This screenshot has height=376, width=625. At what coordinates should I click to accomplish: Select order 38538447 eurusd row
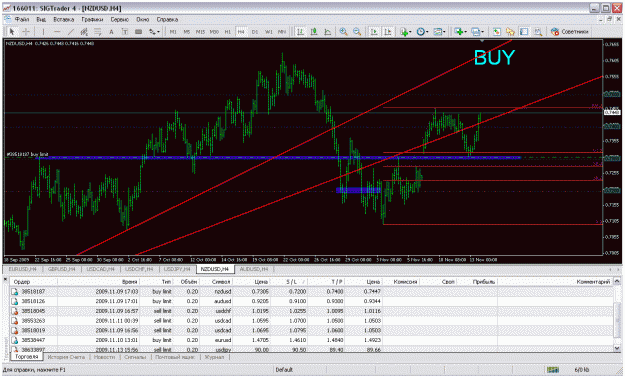(x=311, y=340)
